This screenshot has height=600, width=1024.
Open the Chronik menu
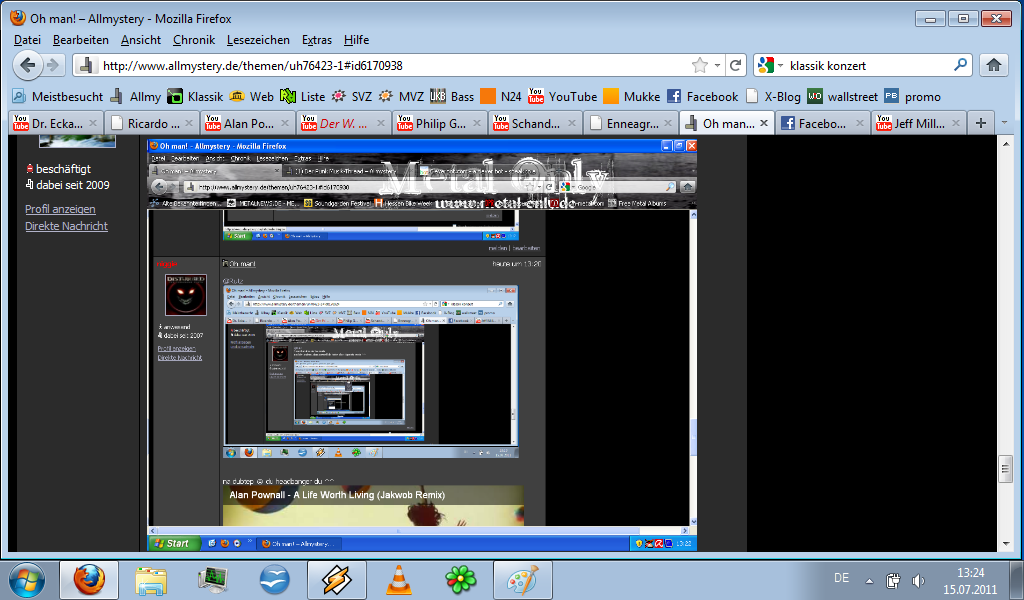click(194, 40)
